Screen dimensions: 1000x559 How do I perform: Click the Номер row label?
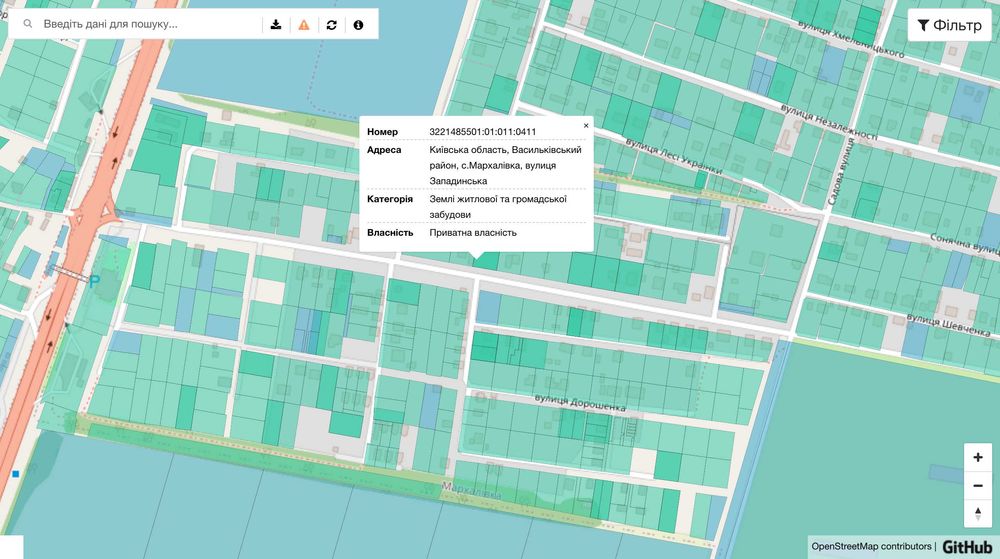pos(383,132)
